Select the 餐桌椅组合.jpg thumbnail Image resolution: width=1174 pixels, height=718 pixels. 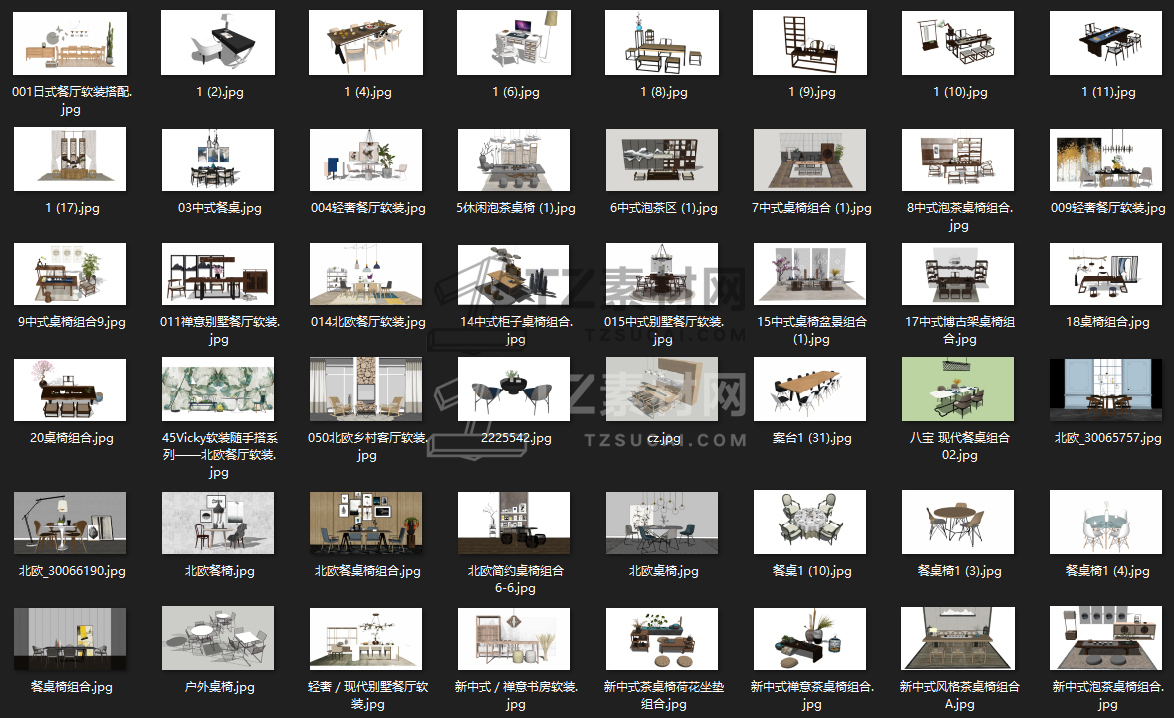pos(70,639)
